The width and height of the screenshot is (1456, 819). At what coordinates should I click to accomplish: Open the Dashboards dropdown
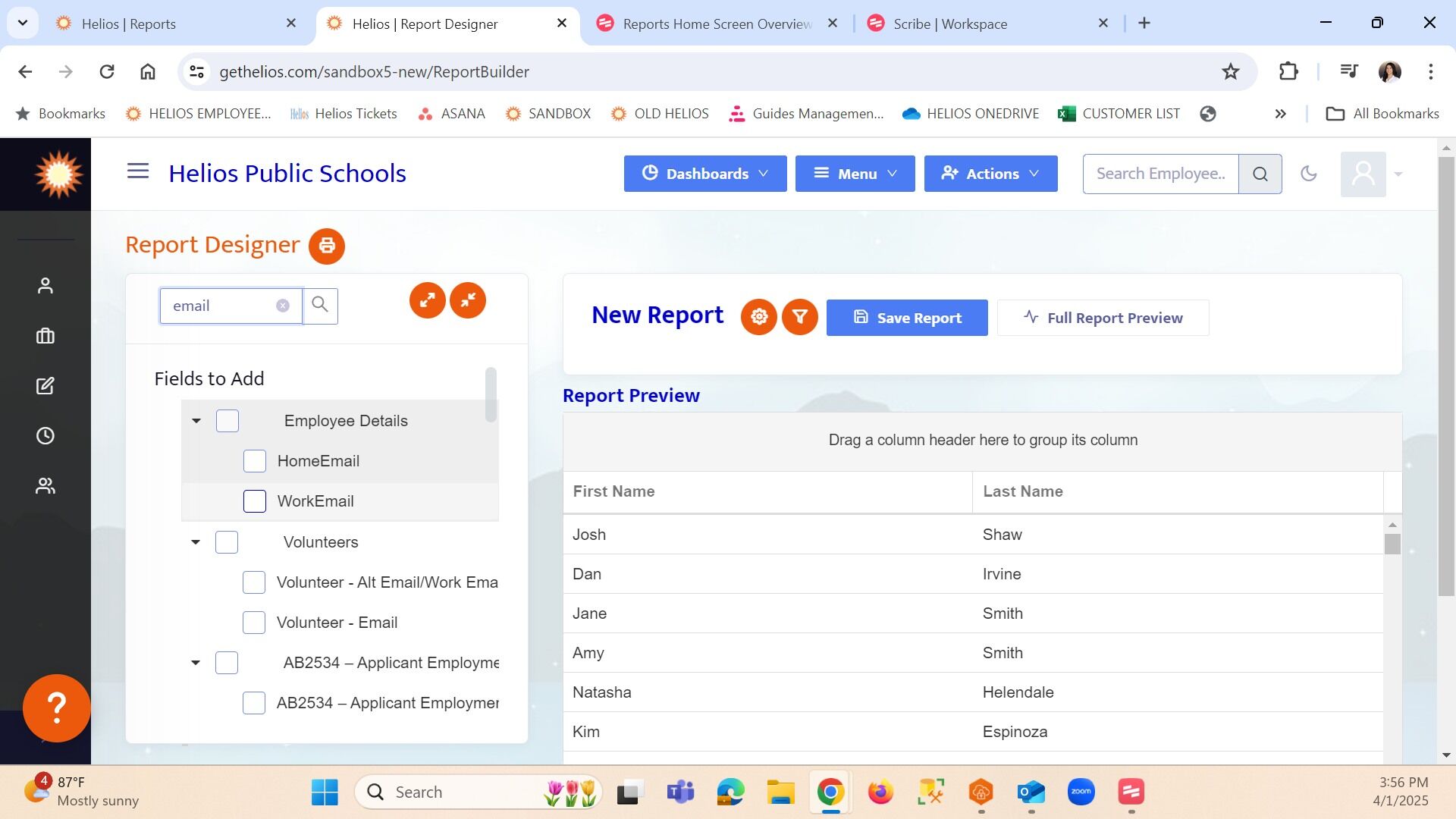[705, 174]
